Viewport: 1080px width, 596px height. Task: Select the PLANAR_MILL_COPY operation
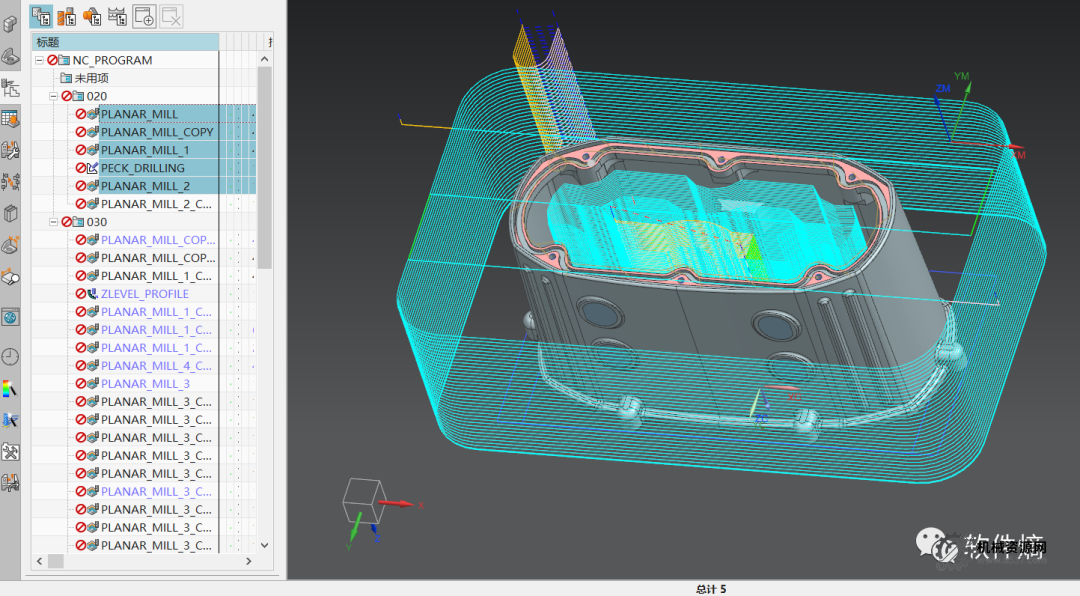tap(157, 132)
